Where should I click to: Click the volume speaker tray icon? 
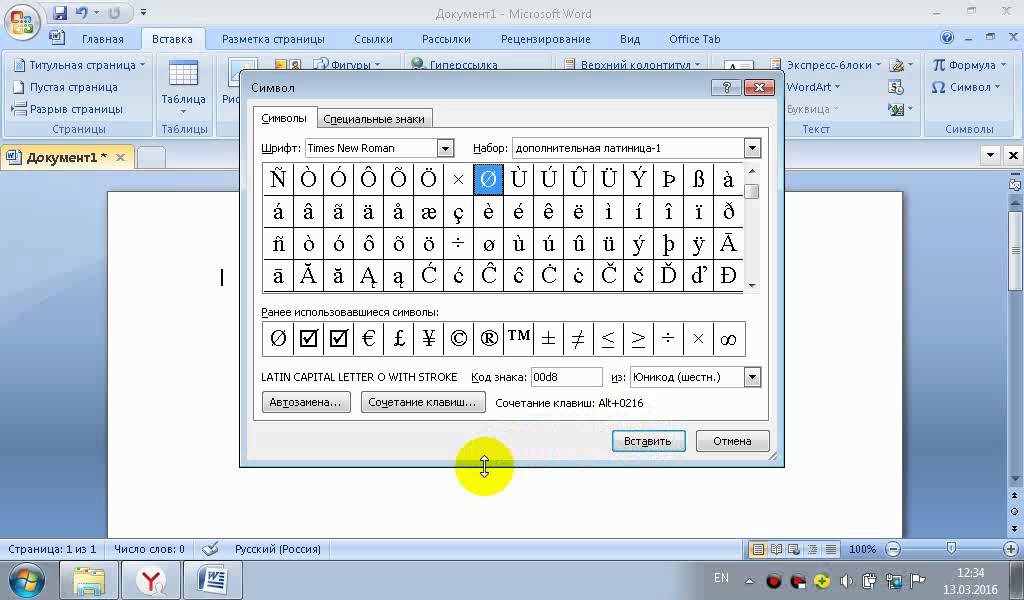pyautogui.click(x=847, y=581)
